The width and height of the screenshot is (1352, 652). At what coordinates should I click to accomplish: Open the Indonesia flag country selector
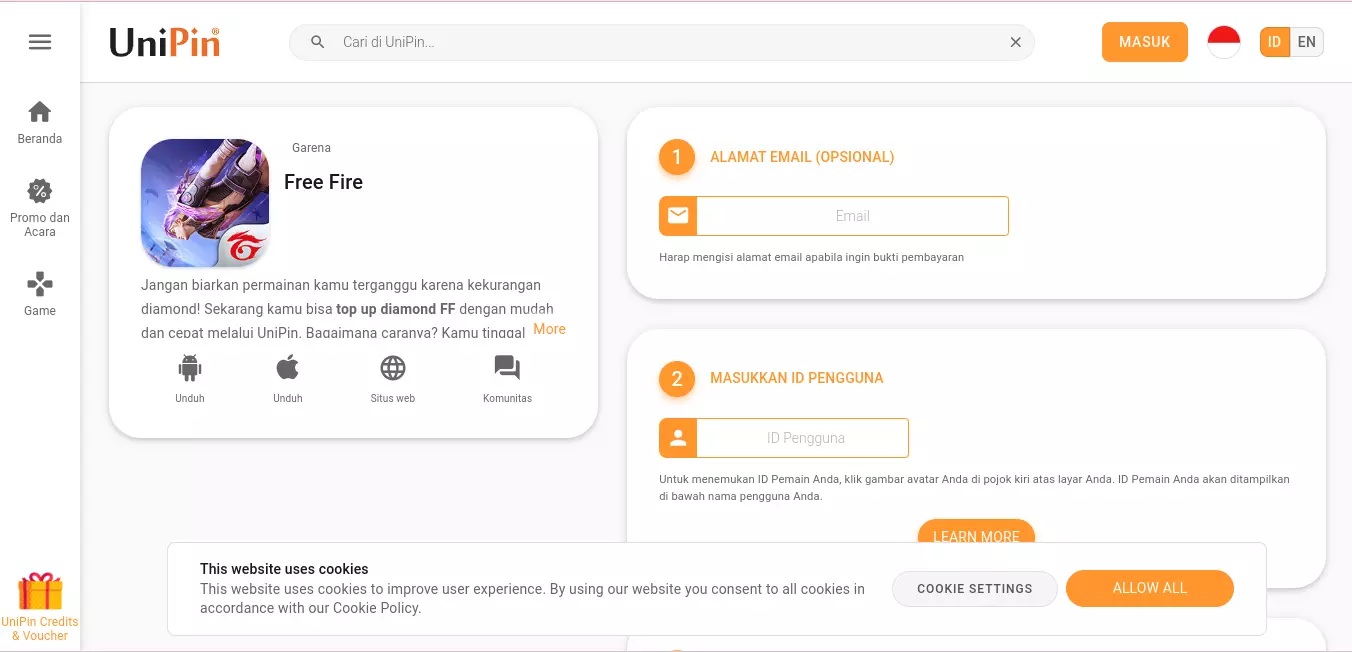point(1224,42)
